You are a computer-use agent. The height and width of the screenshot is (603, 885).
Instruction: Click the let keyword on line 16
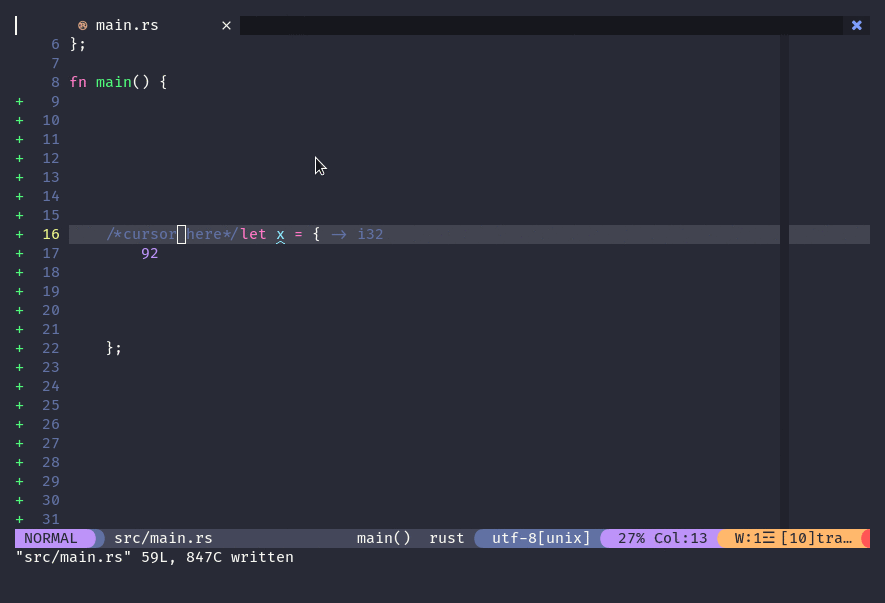[253, 234]
